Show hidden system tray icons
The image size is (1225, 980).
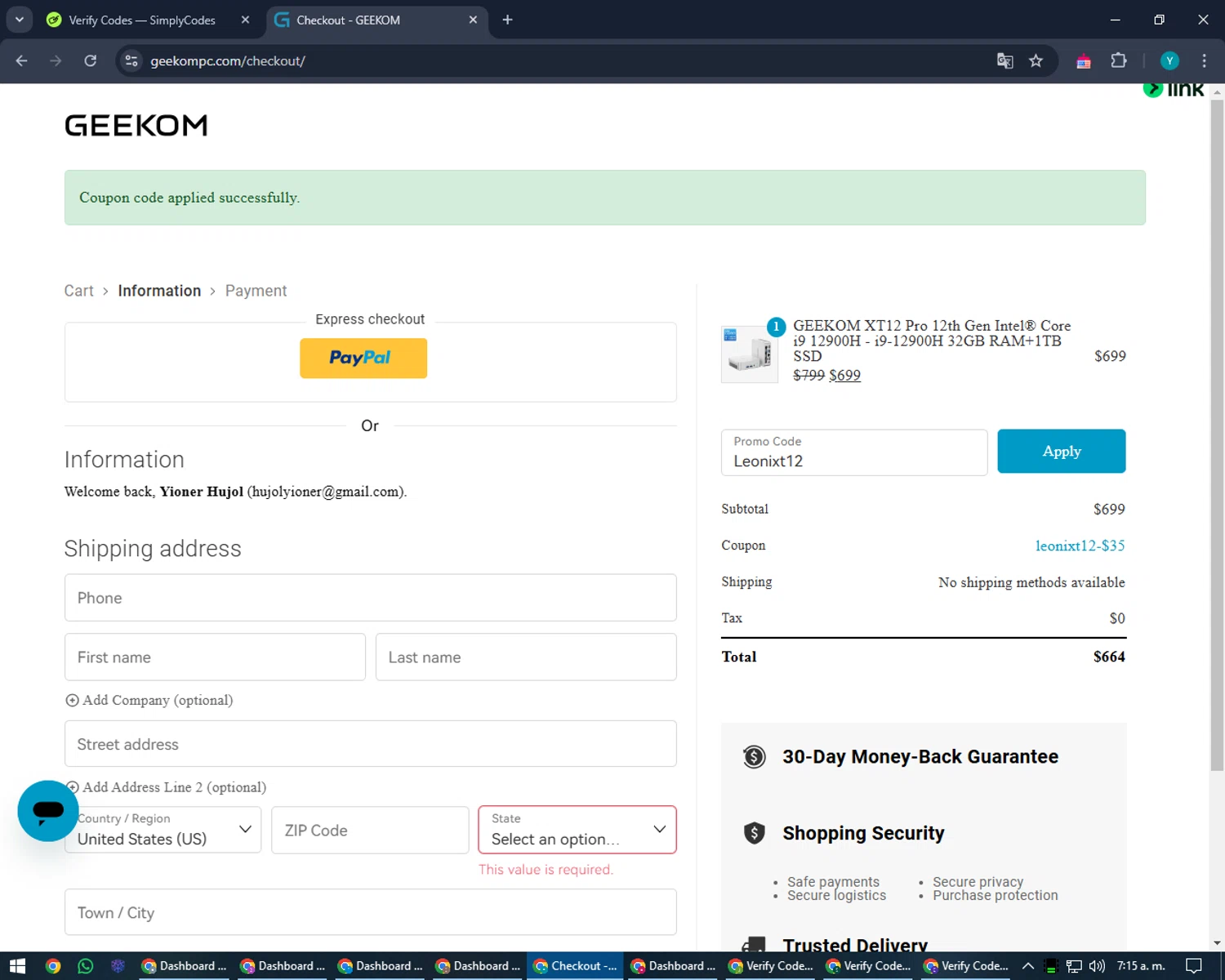[x=1028, y=966]
